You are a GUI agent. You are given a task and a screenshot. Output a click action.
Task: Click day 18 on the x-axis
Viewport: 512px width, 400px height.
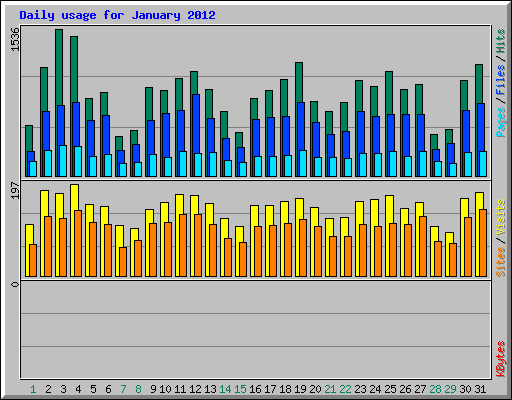point(285,389)
